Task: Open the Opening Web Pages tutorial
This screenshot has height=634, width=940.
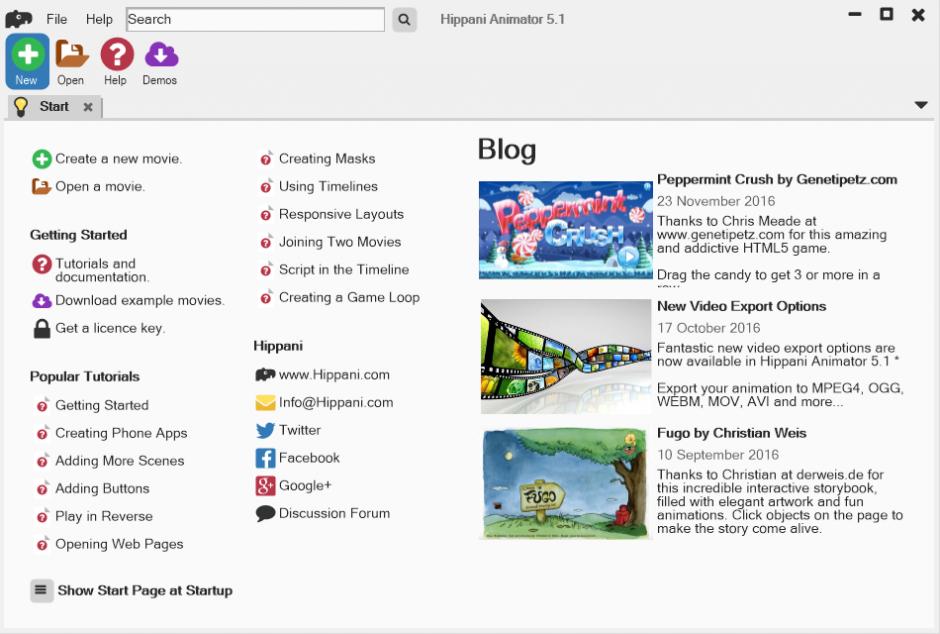Action: point(119,544)
